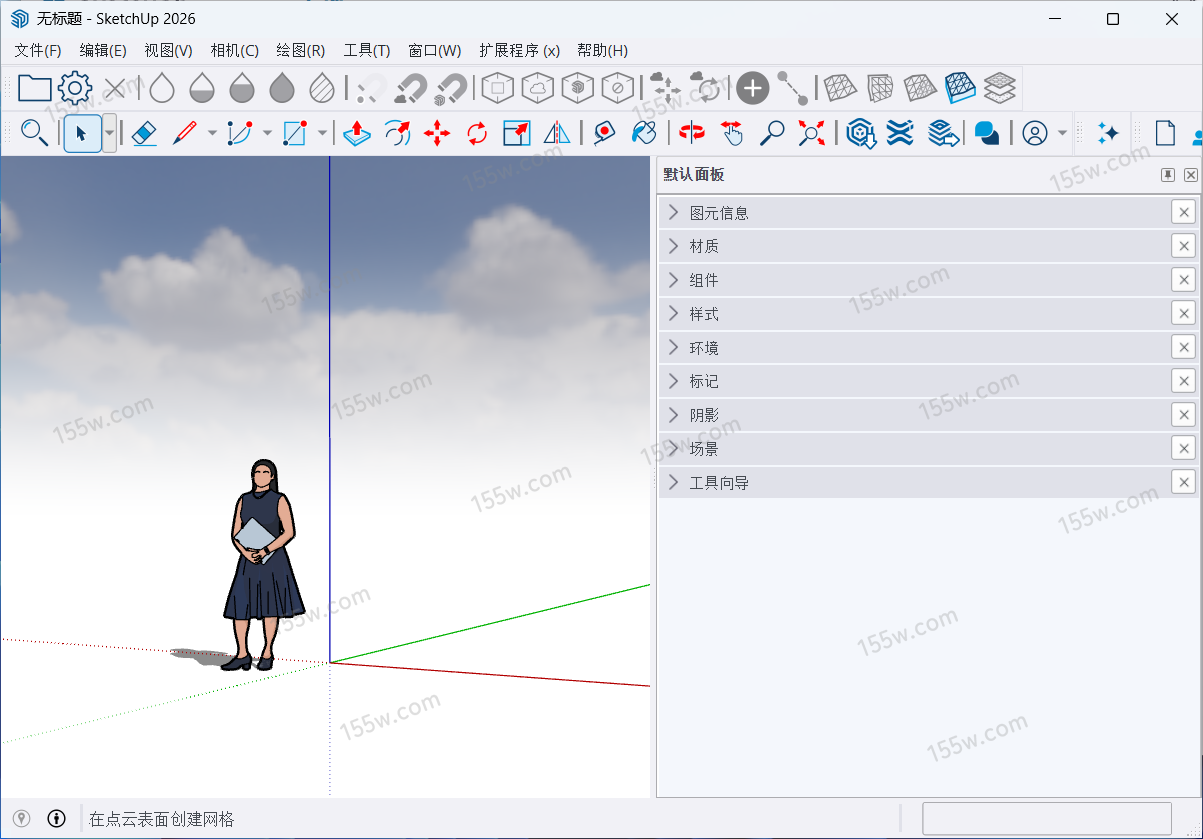Select the Move tool with red arrows

[437, 133]
